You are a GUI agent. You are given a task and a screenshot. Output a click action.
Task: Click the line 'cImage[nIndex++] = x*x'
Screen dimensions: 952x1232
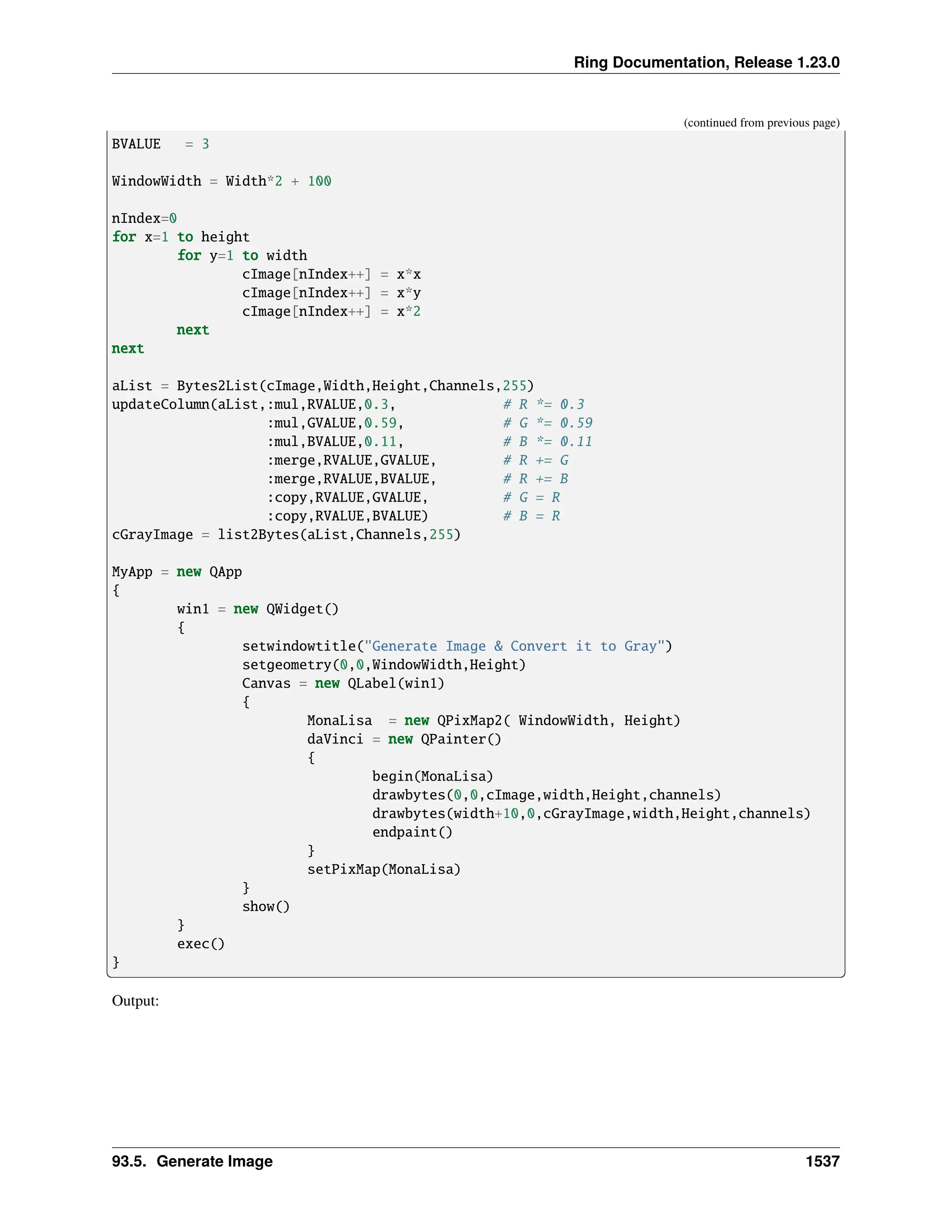click(x=331, y=274)
